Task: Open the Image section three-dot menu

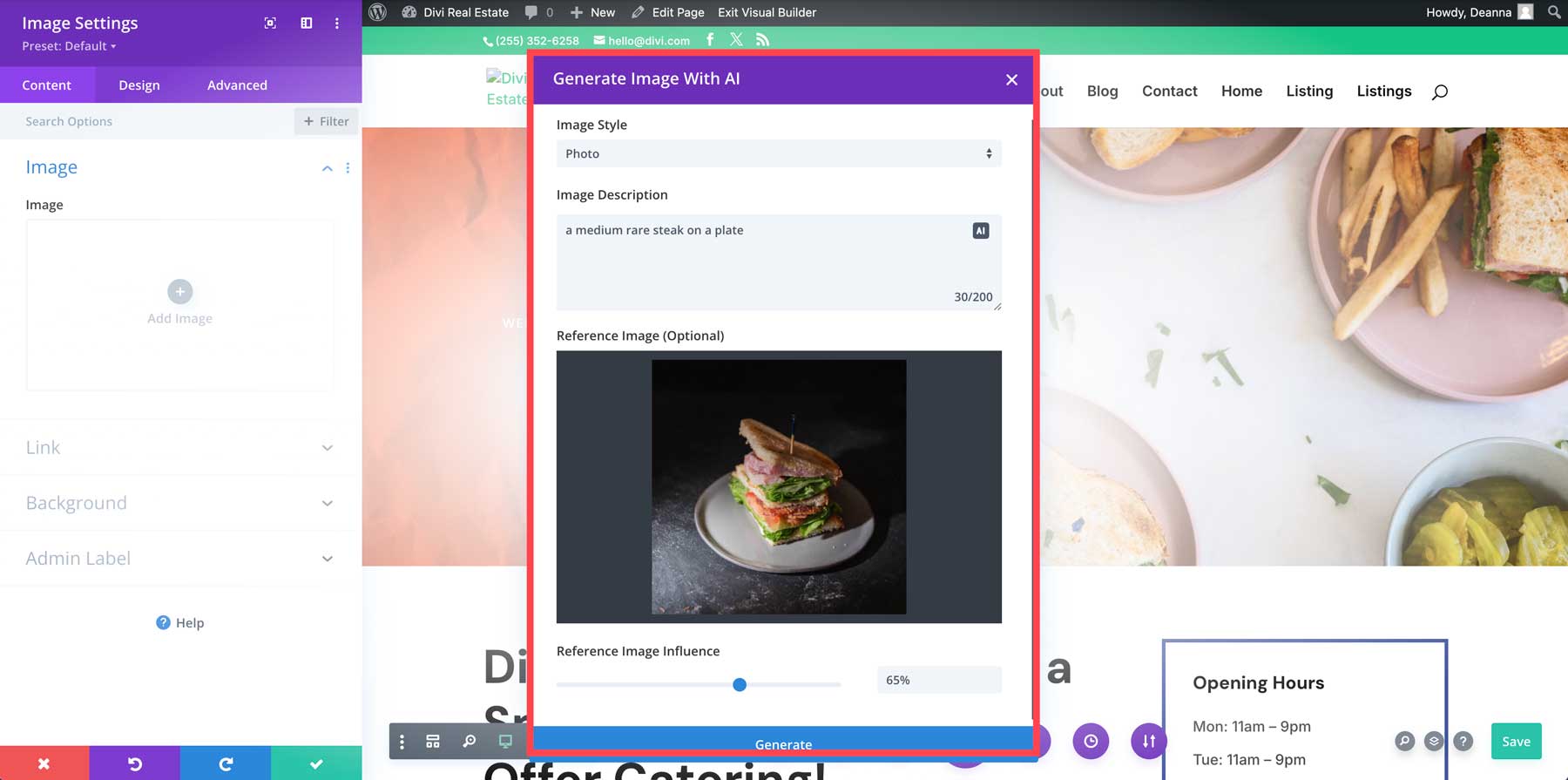Action: coord(348,167)
